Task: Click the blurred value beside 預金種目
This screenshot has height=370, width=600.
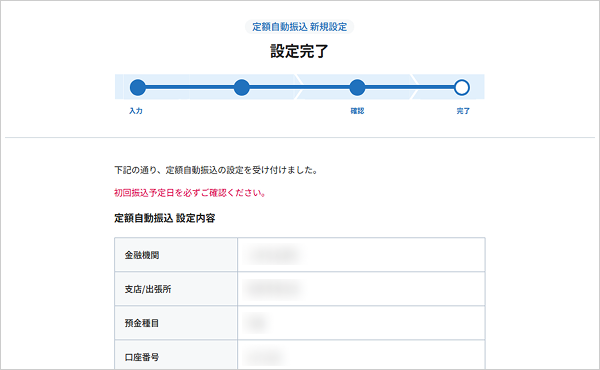Action: [256, 323]
